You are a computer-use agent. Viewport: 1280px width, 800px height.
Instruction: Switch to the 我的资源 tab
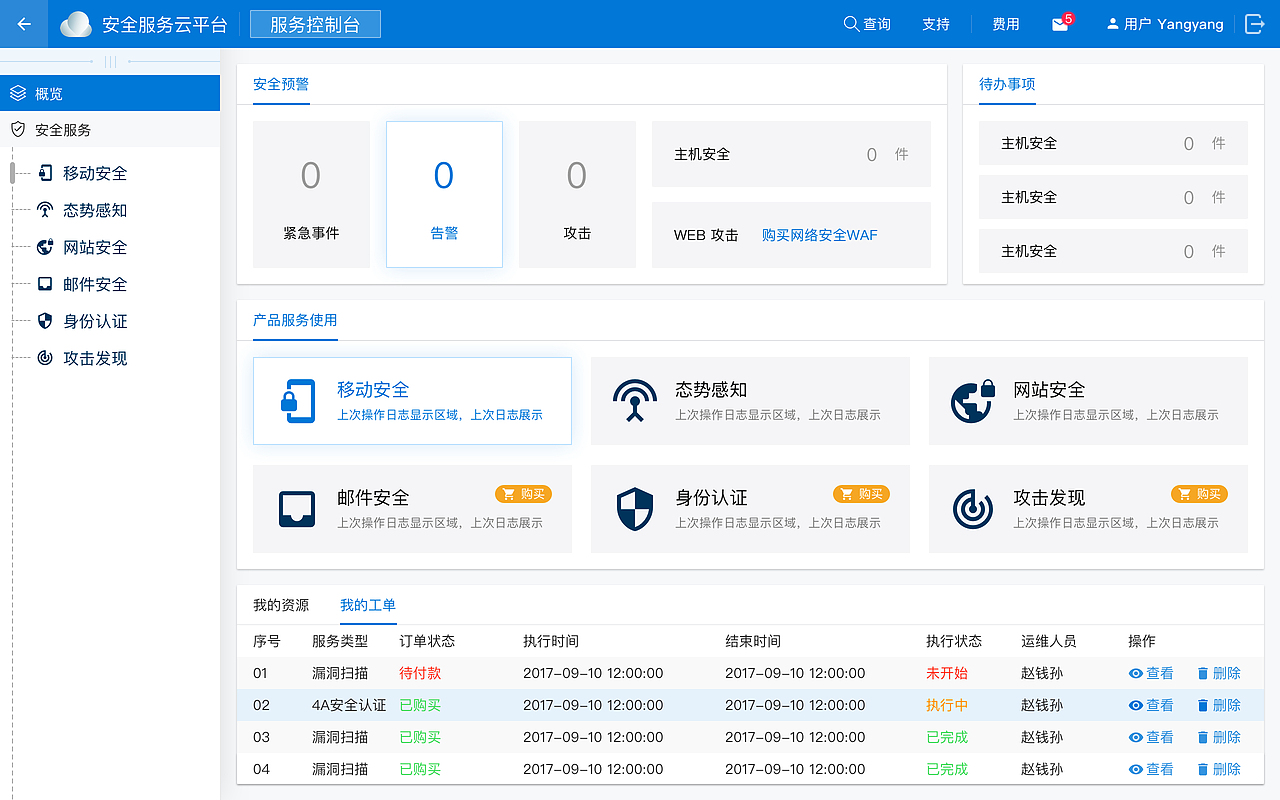281,605
